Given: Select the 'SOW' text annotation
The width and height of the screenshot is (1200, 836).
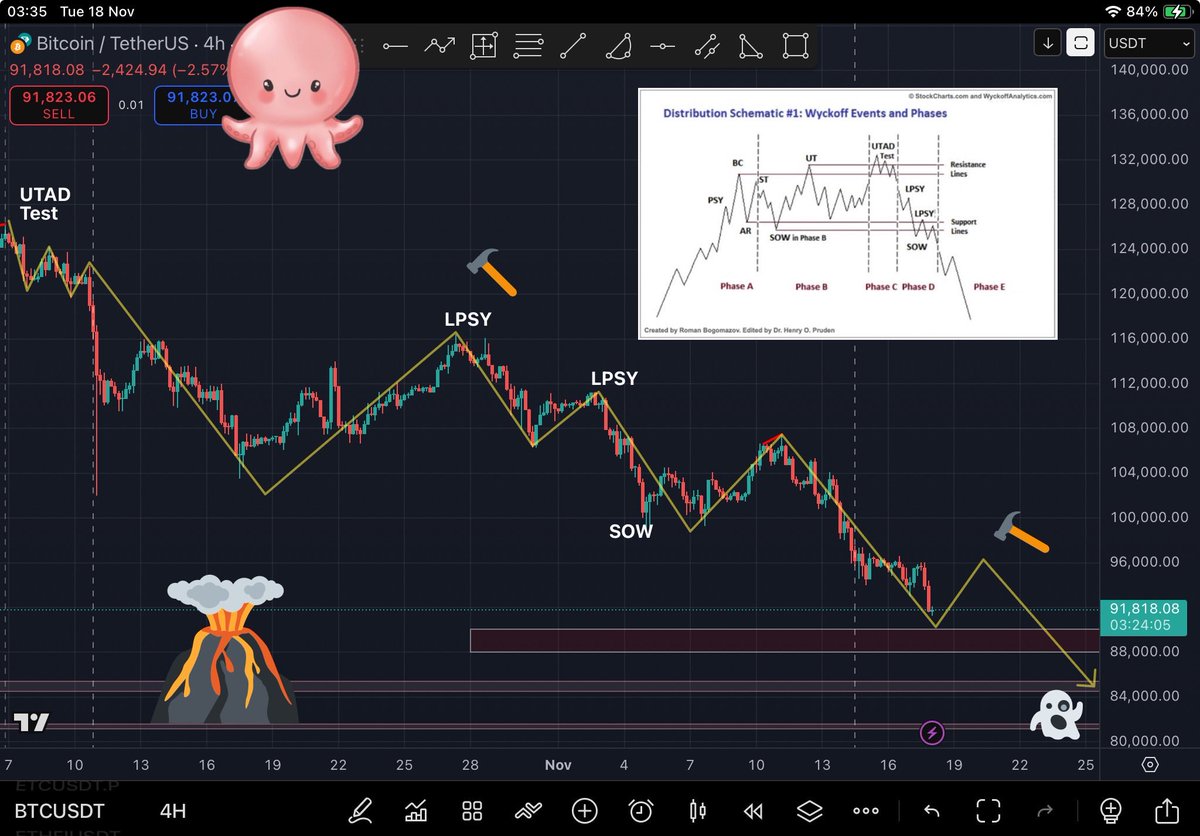Looking at the screenshot, I should point(631,532).
